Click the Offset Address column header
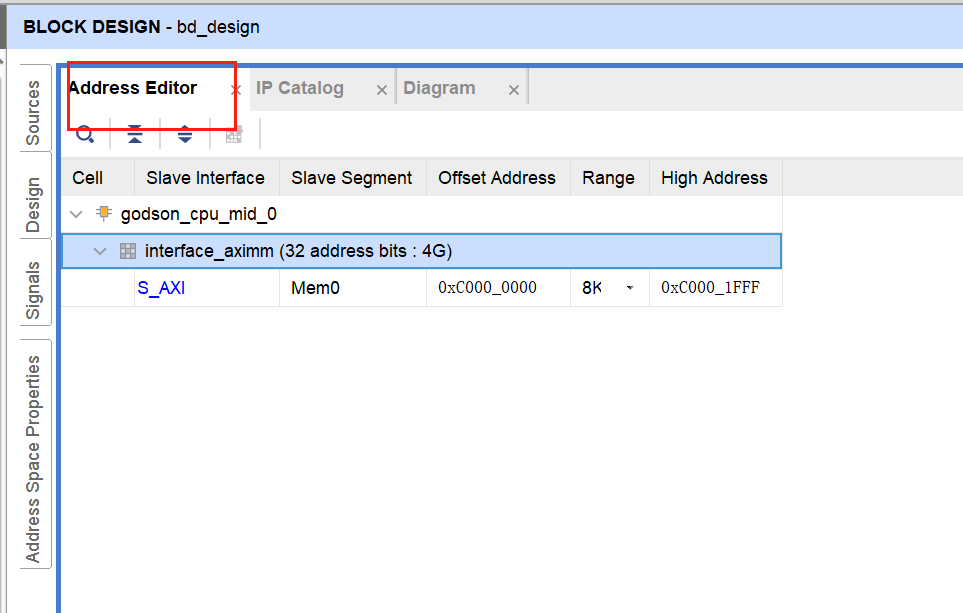 tap(497, 178)
